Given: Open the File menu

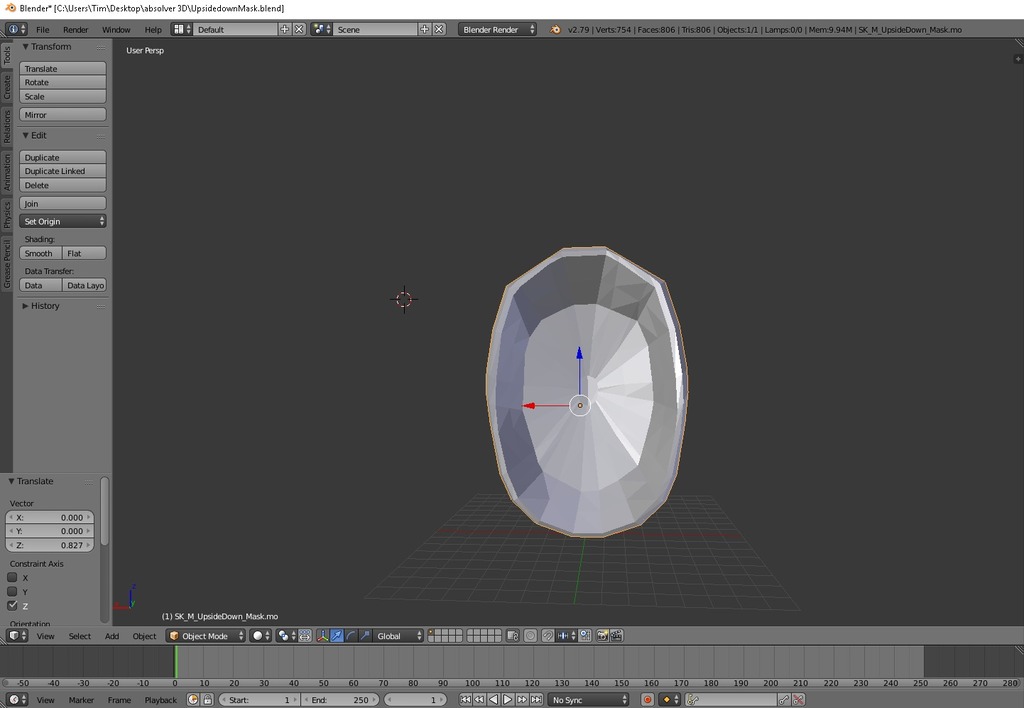Looking at the screenshot, I should click(42, 29).
